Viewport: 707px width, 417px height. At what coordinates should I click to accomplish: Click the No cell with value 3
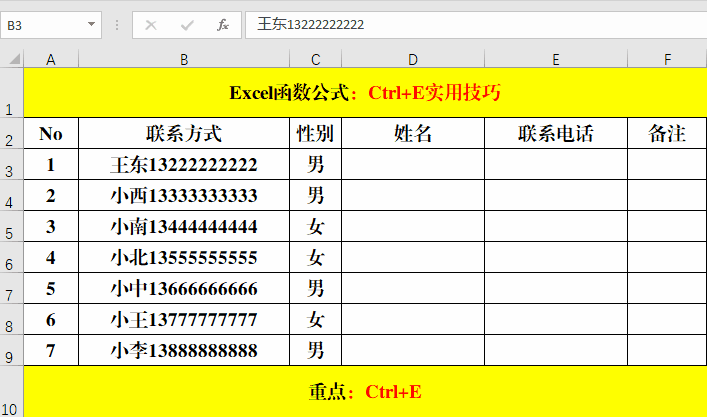coord(51,226)
